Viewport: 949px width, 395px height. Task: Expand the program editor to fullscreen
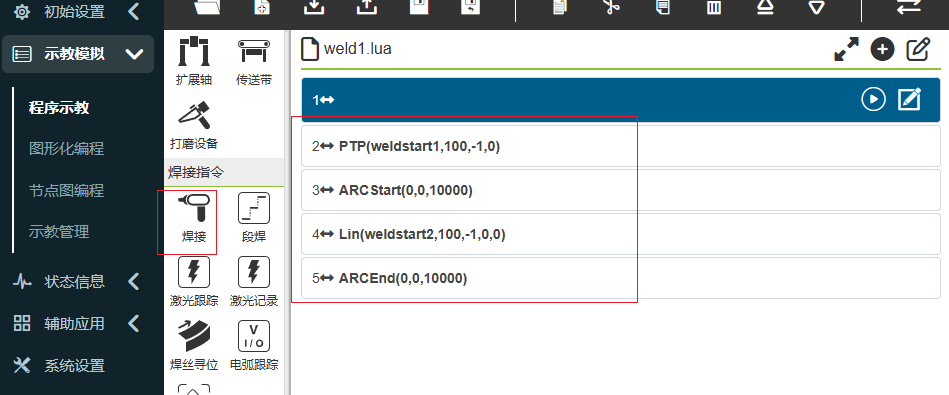(x=846, y=49)
